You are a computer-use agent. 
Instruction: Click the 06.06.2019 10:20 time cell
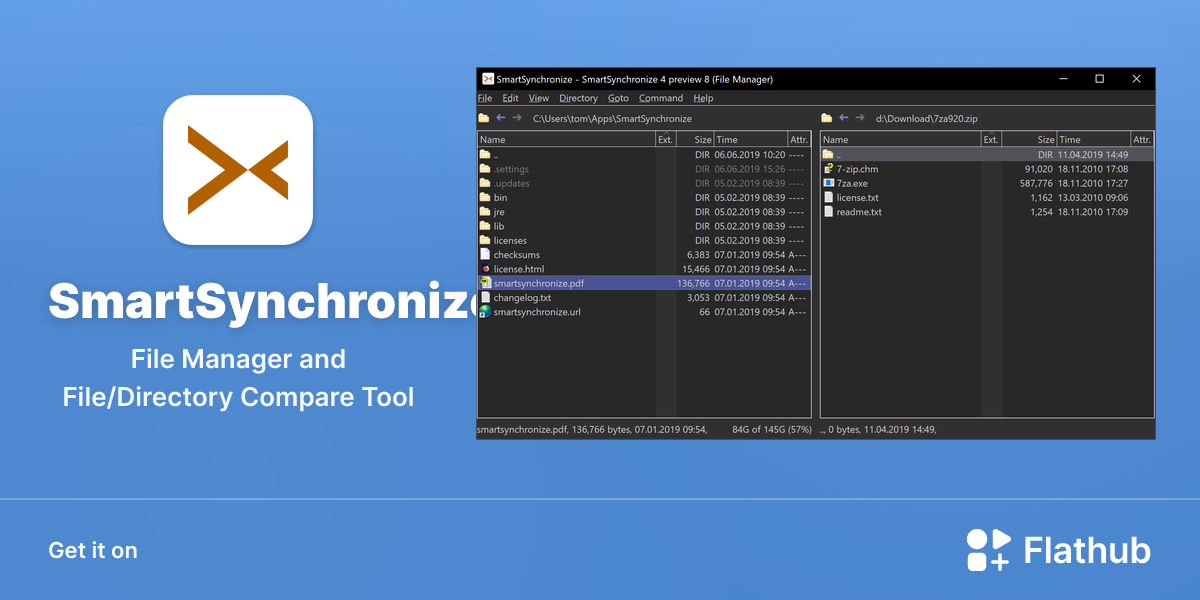750,155
